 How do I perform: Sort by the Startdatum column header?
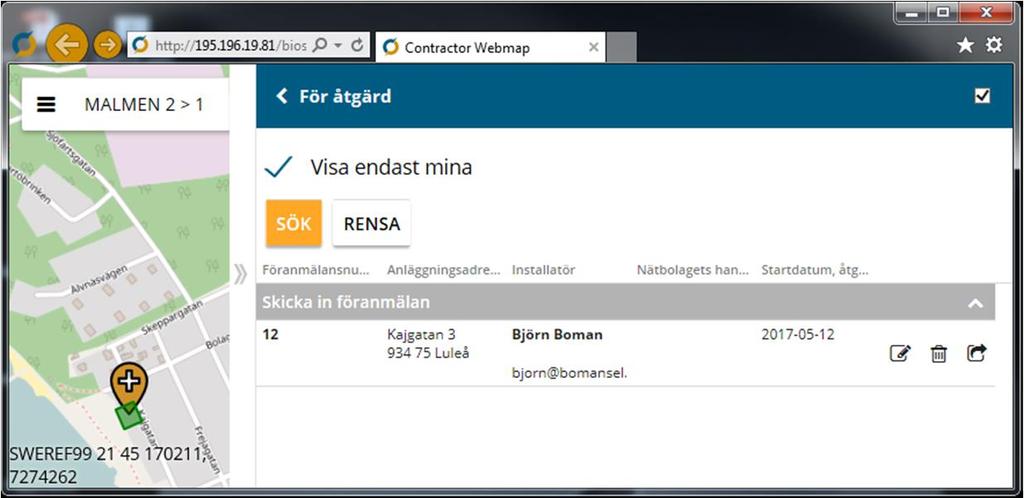coord(815,270)
